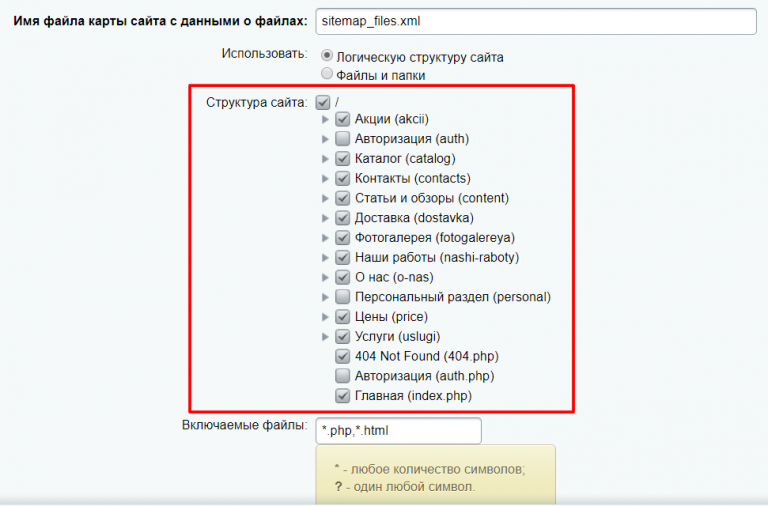Click the Доставка (dostavka) label
The width and height of the screenshot is (768, 506).
[x=414, y=218]
